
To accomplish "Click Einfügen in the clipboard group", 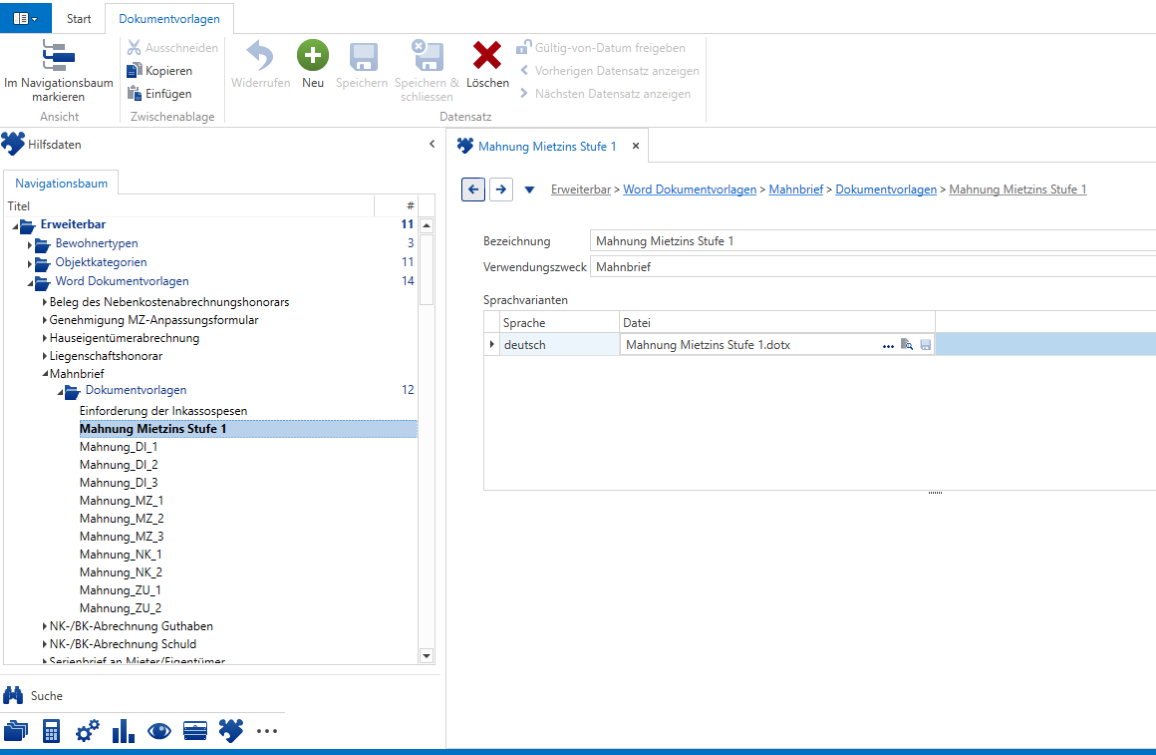I will pyautogui.click(x=159, y=94).
